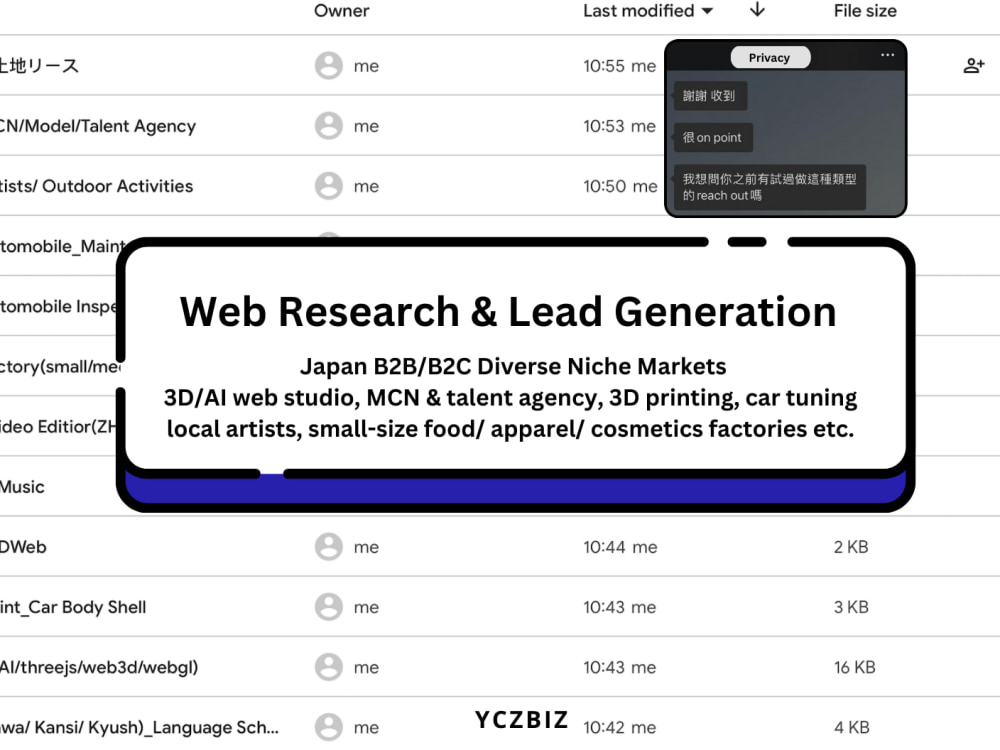This screenshot has height=750, width=1000.
Task: Open the Music file row
Action: (x=22, y=487)
